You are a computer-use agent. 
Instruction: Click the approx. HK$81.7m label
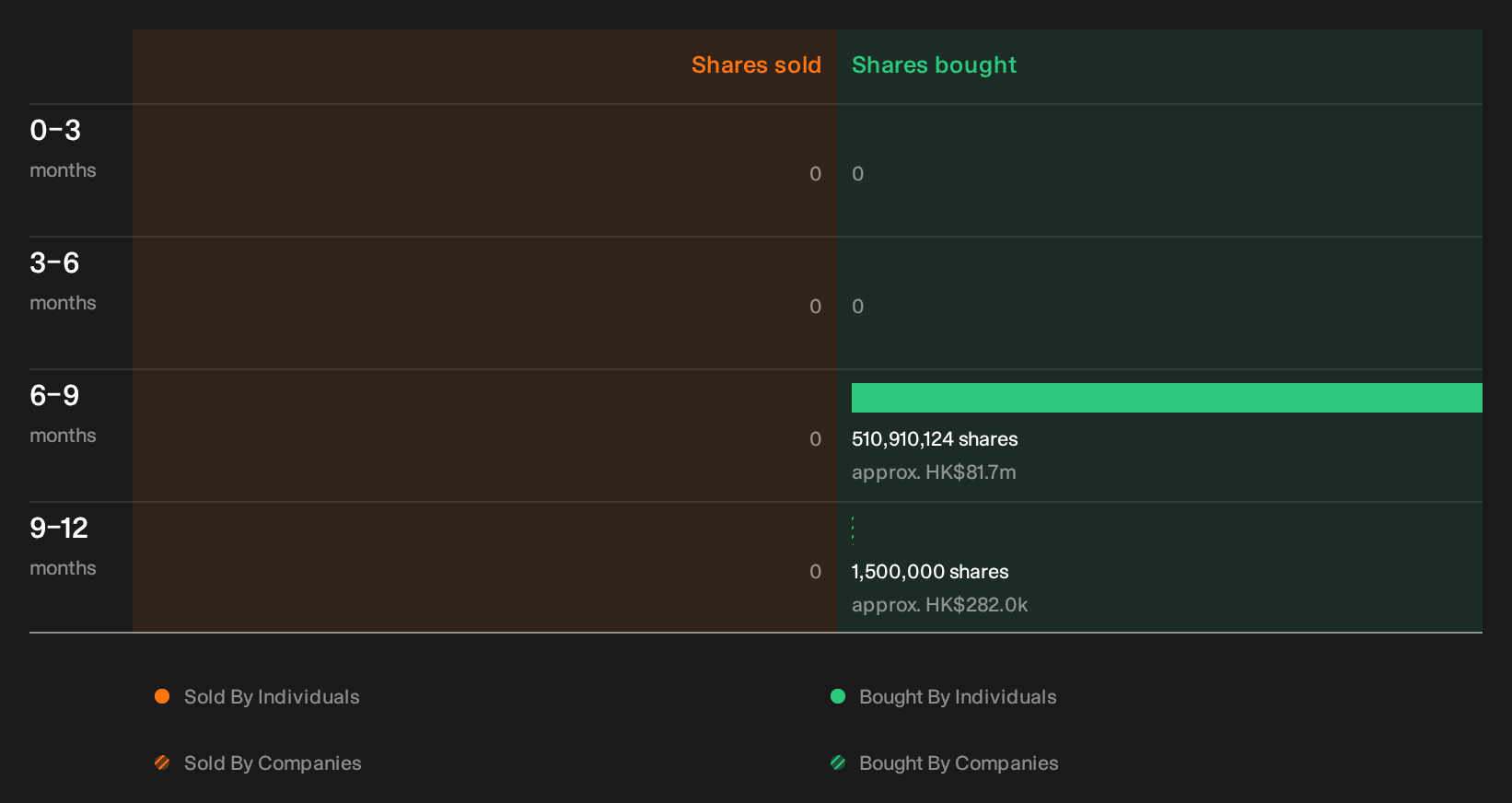934,472
